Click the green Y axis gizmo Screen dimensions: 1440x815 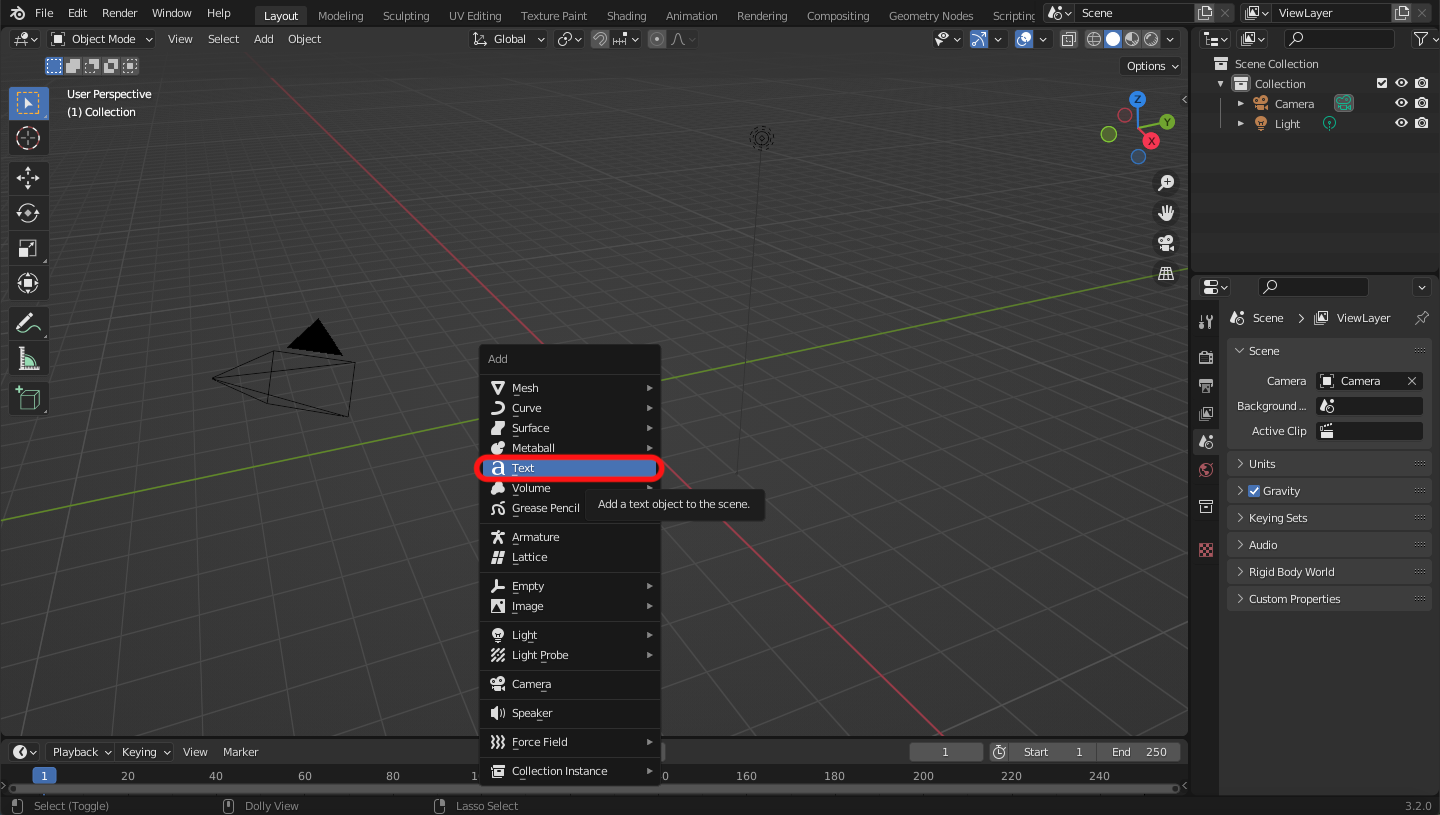pyautogui.click(x=1167, y=121)
